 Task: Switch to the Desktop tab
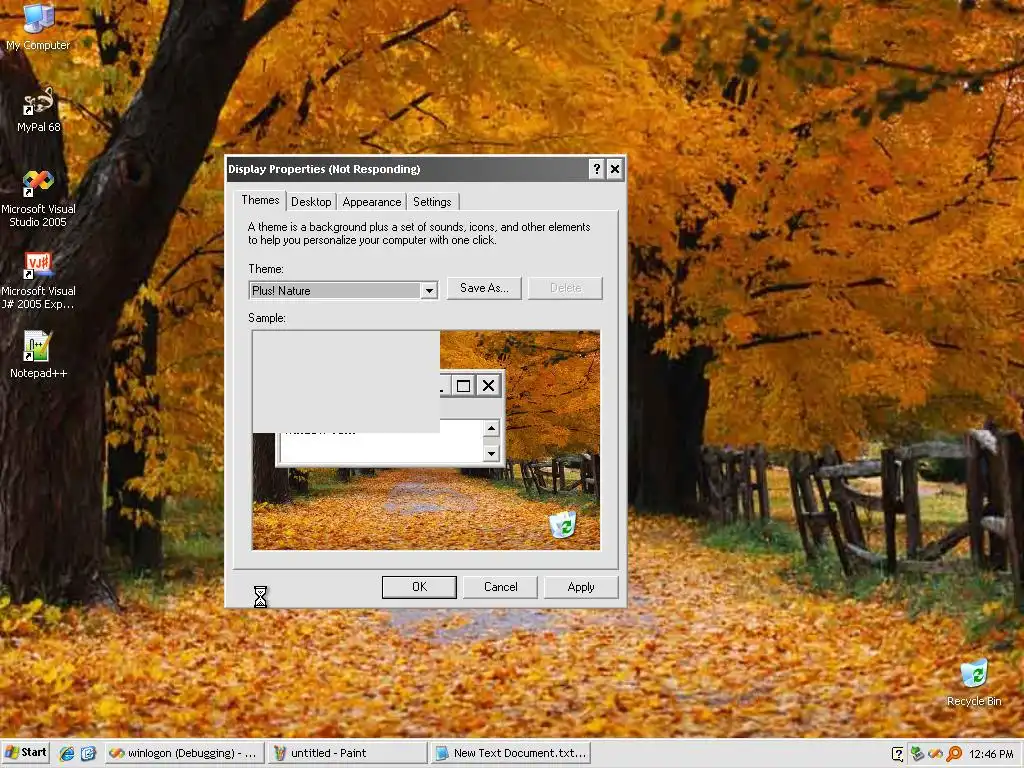coord(311,202)
